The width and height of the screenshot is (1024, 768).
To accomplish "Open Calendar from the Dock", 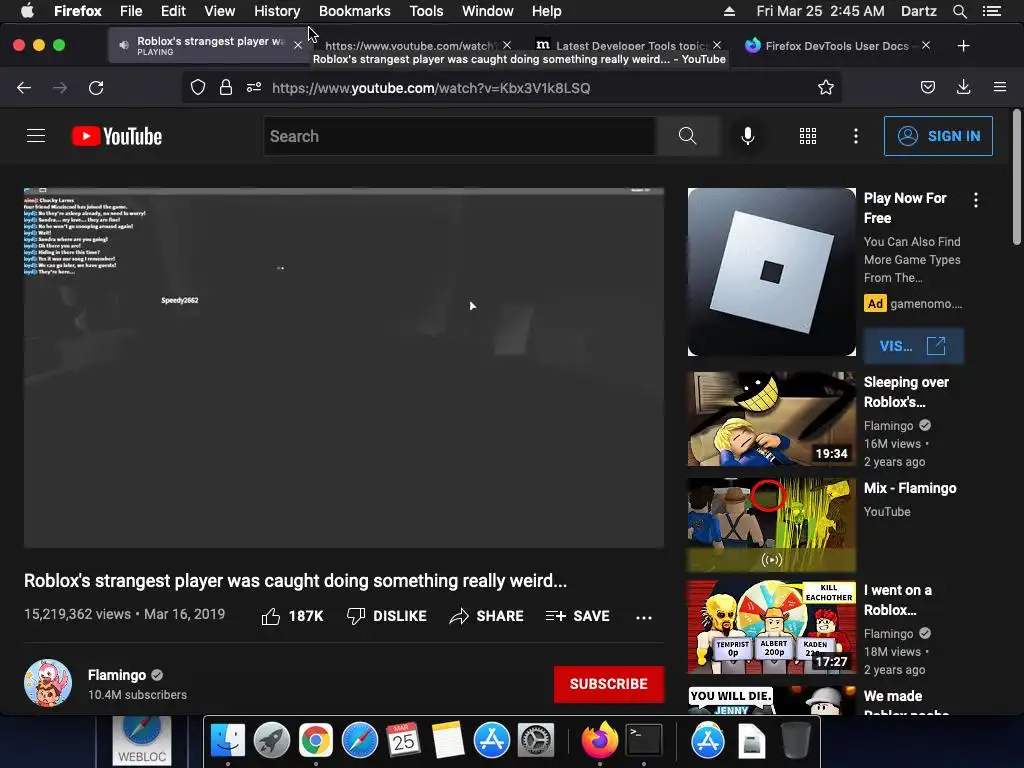I will point(404,741).
